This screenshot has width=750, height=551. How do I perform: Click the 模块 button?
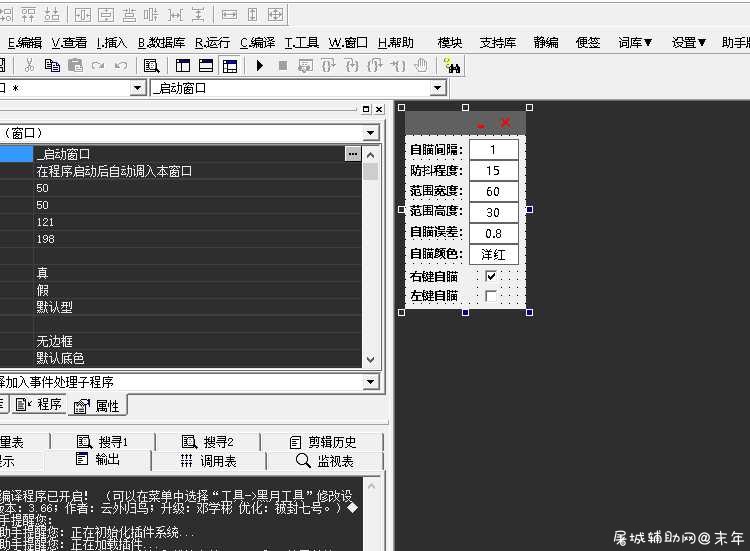tap(450, 43)
